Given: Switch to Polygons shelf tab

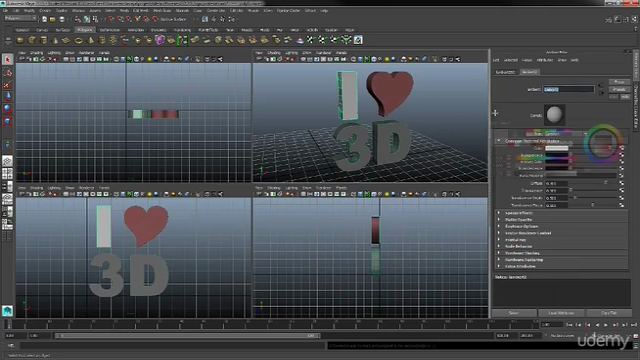Looking at the screenshot, I should click(85, 30).
